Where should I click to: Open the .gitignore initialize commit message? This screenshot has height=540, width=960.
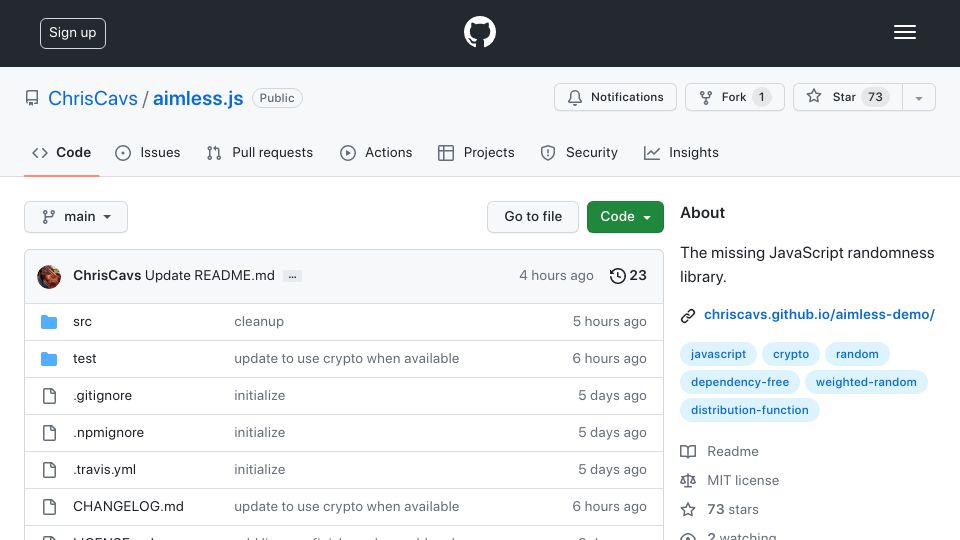tap(260, 396)
